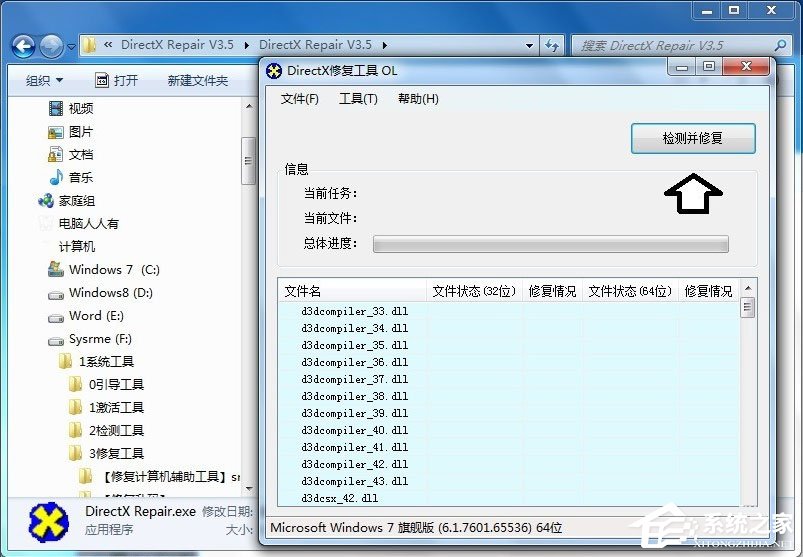The width and height of the screenshot is (803, 557).
Task: Select the 3修复工具 folder in tree
Action: click(x=115, y=453)
